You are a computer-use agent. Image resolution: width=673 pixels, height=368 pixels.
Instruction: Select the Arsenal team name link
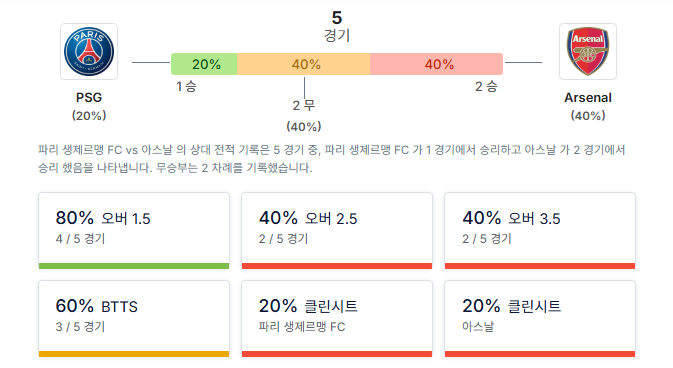588,97
